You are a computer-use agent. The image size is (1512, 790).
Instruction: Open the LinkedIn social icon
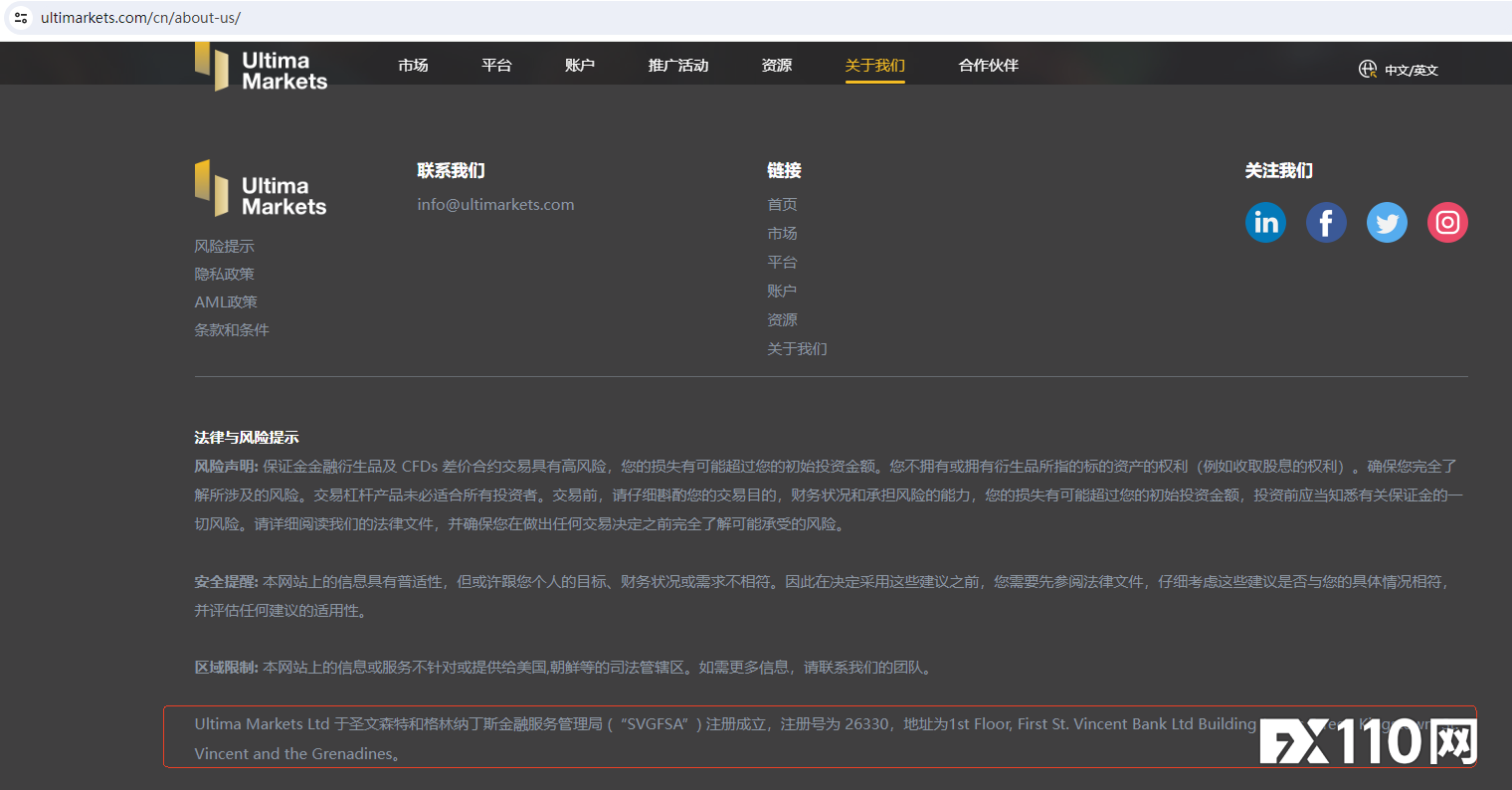click(1265, 222)
